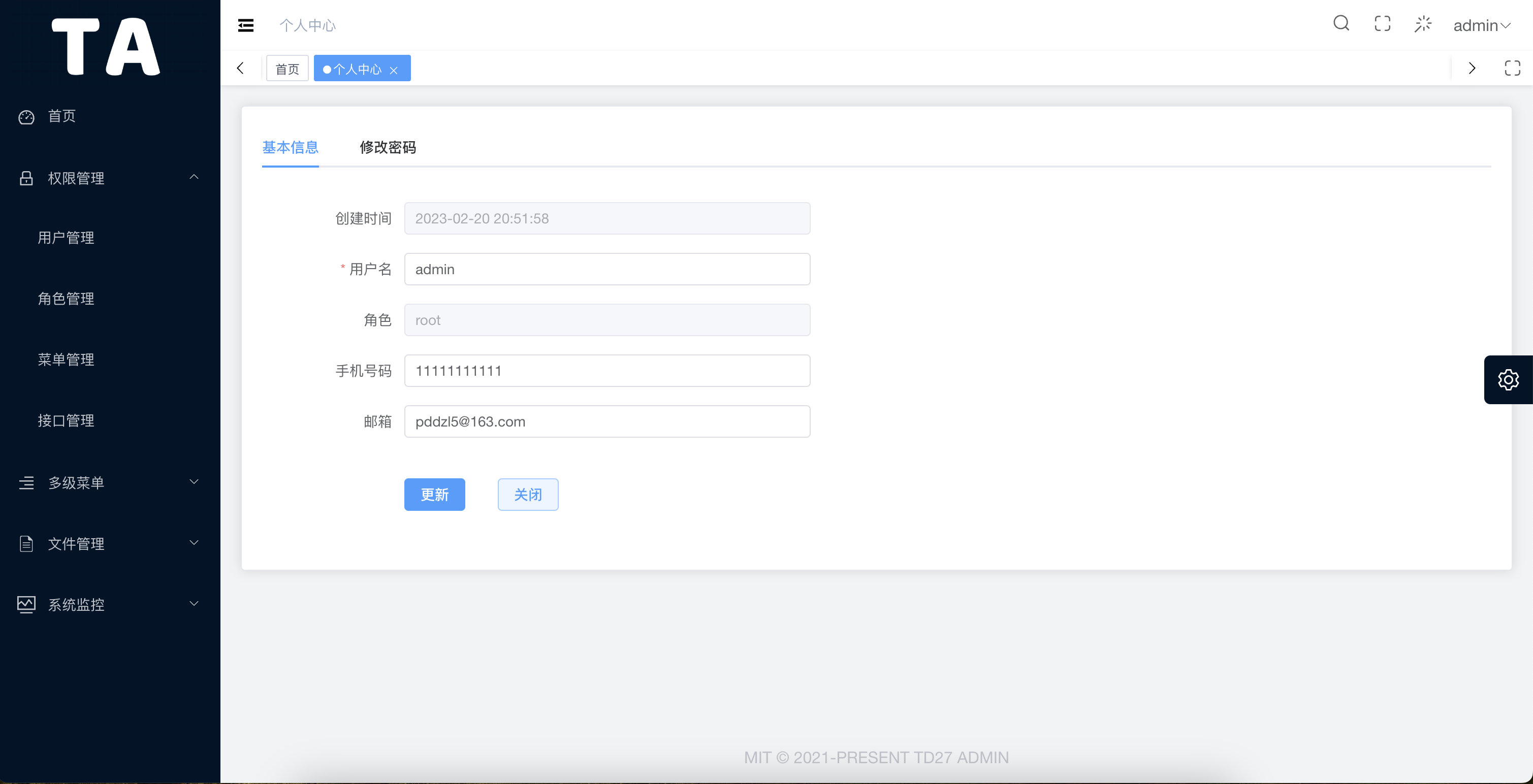
Task: Click into the 邮箱 input field
Action: tap(606, 421)
